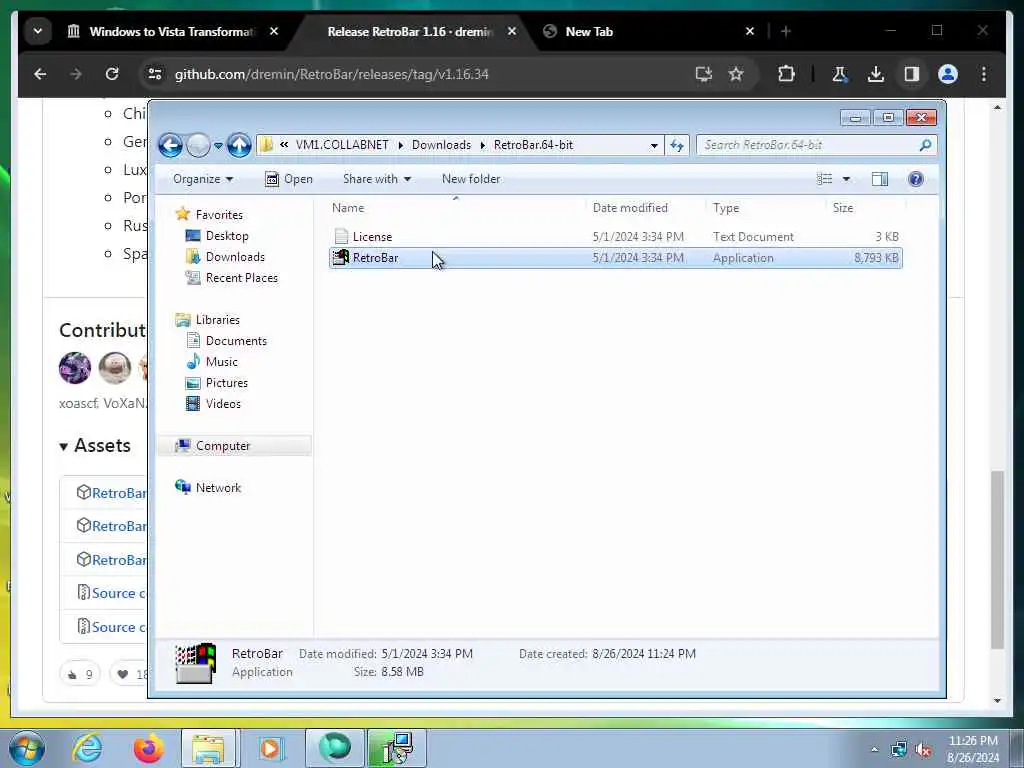Launch Firefox from taskbar
This screenshot has width=1024, height=768.
click(x=148, y=748)
